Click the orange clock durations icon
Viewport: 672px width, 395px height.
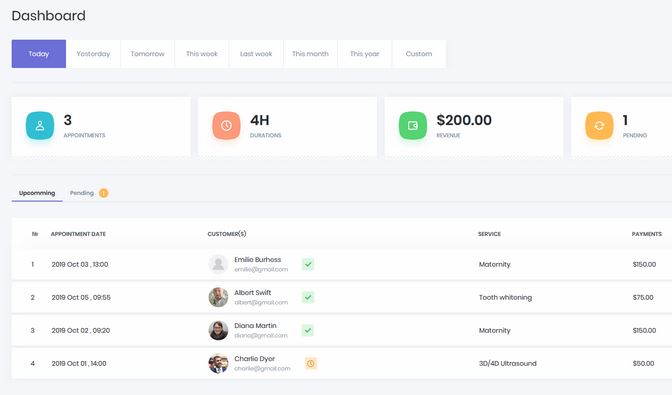(x=226, y=126)
